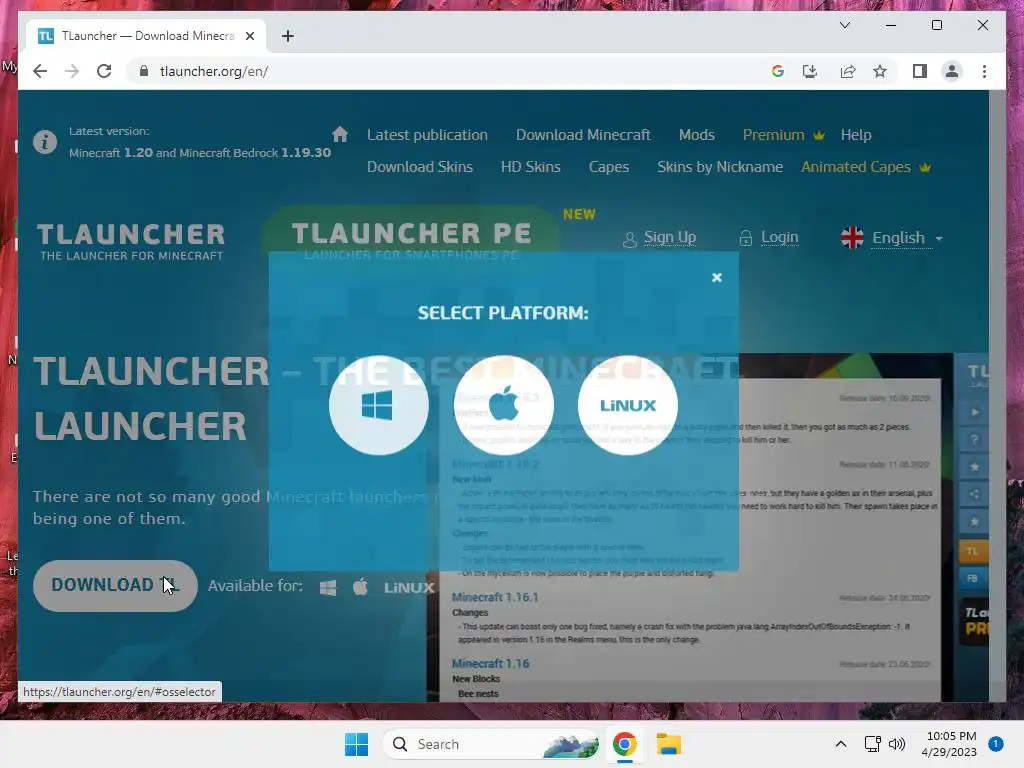Click the Login padlock icon

[746, 238]
